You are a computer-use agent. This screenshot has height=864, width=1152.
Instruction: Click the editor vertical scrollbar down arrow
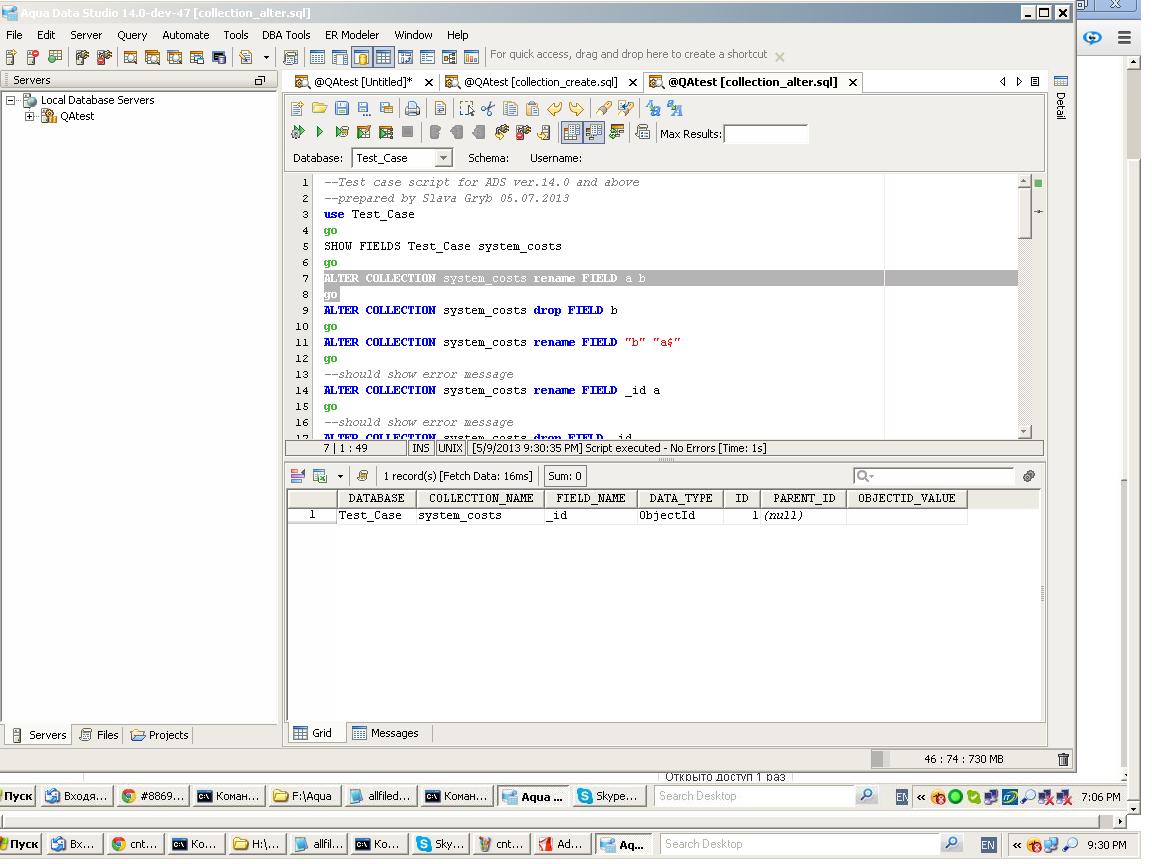pyautogui.click(x=1025, y=432)
